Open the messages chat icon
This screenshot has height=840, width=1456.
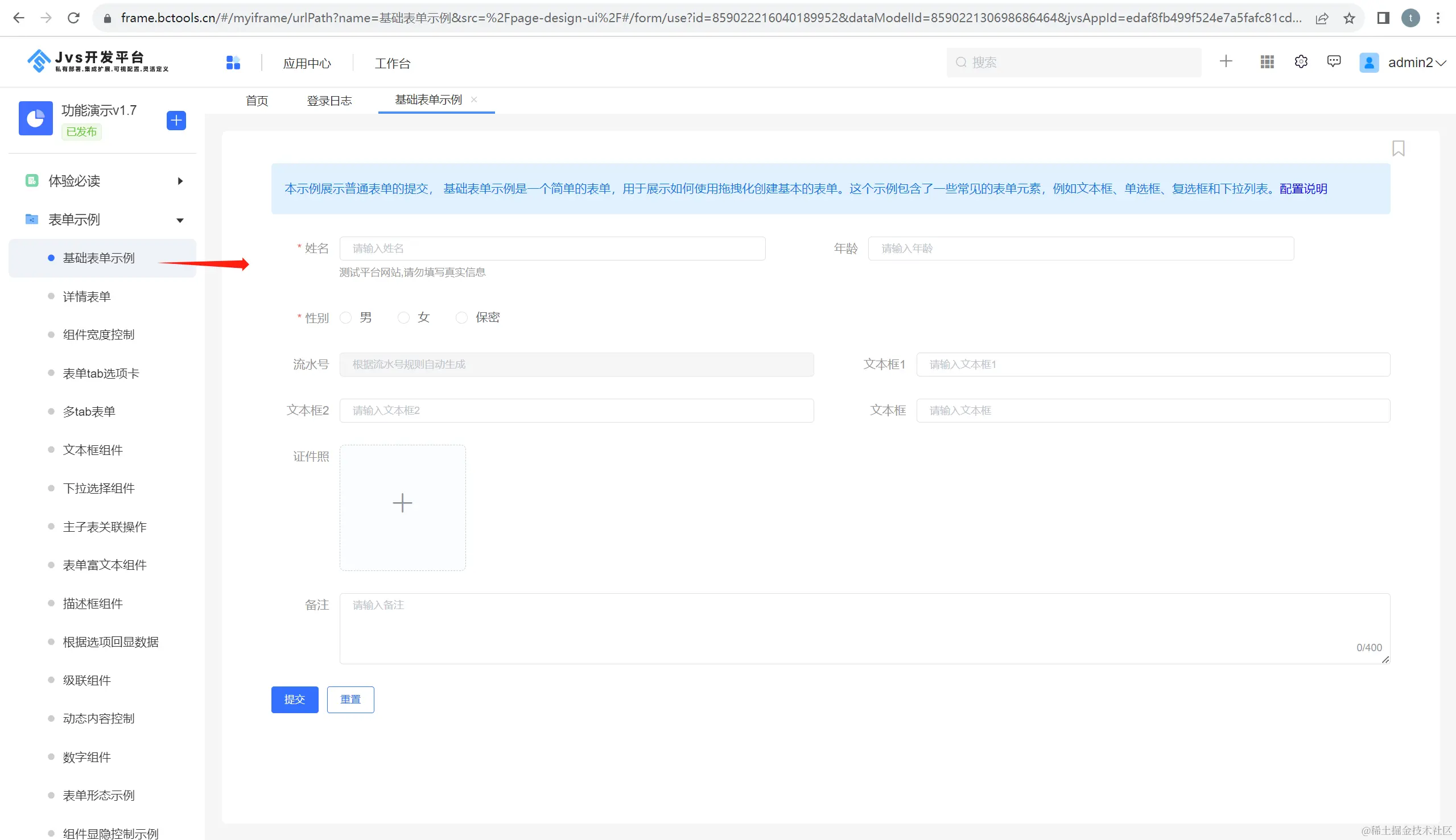pyautogui.click(x=1334, y=61)
